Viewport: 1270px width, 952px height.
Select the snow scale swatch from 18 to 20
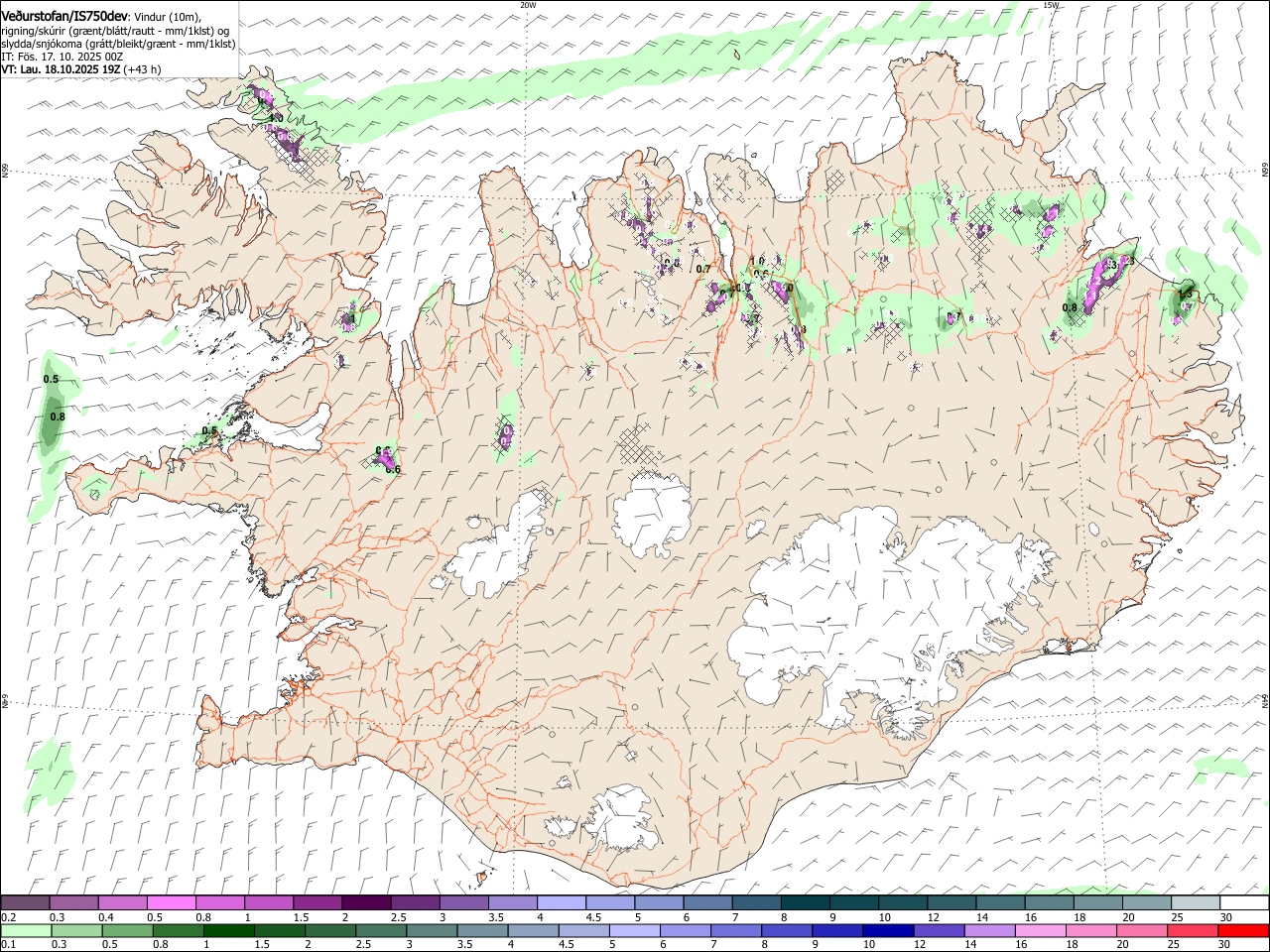1098,903
